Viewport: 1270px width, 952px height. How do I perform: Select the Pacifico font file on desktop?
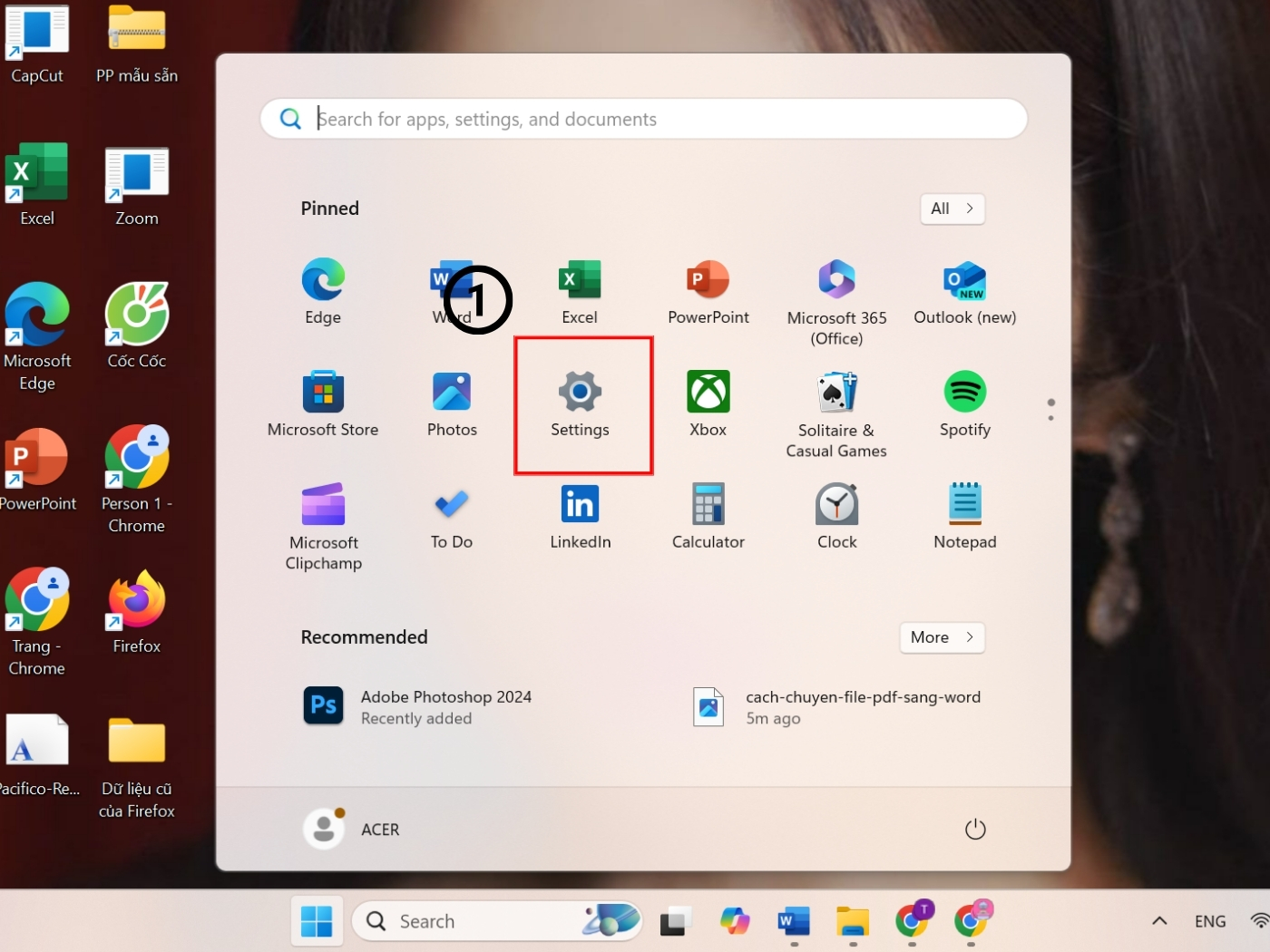[x=37, y=755]
